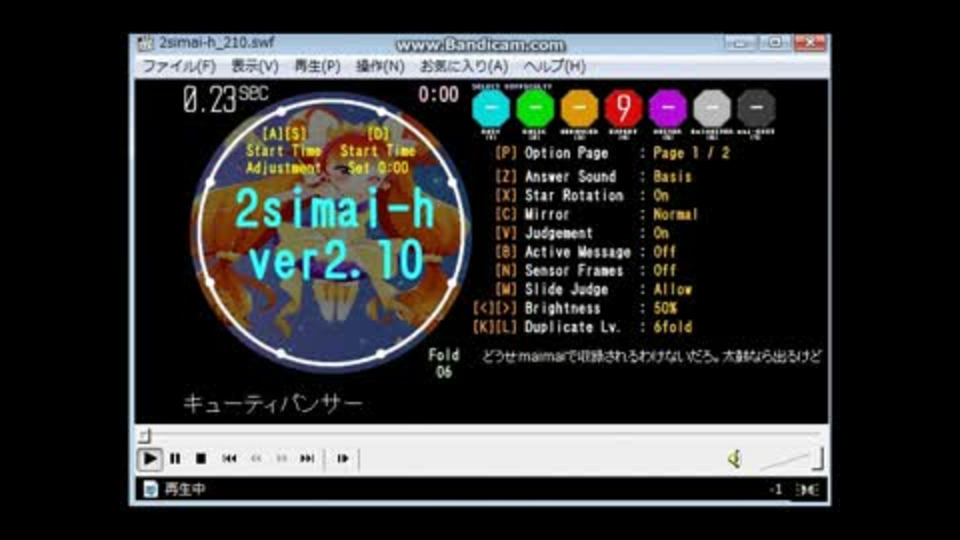The height and width of the screenshot is (540, 960).
Task: Click the rewind button
Action: click(x=256, y=459)
